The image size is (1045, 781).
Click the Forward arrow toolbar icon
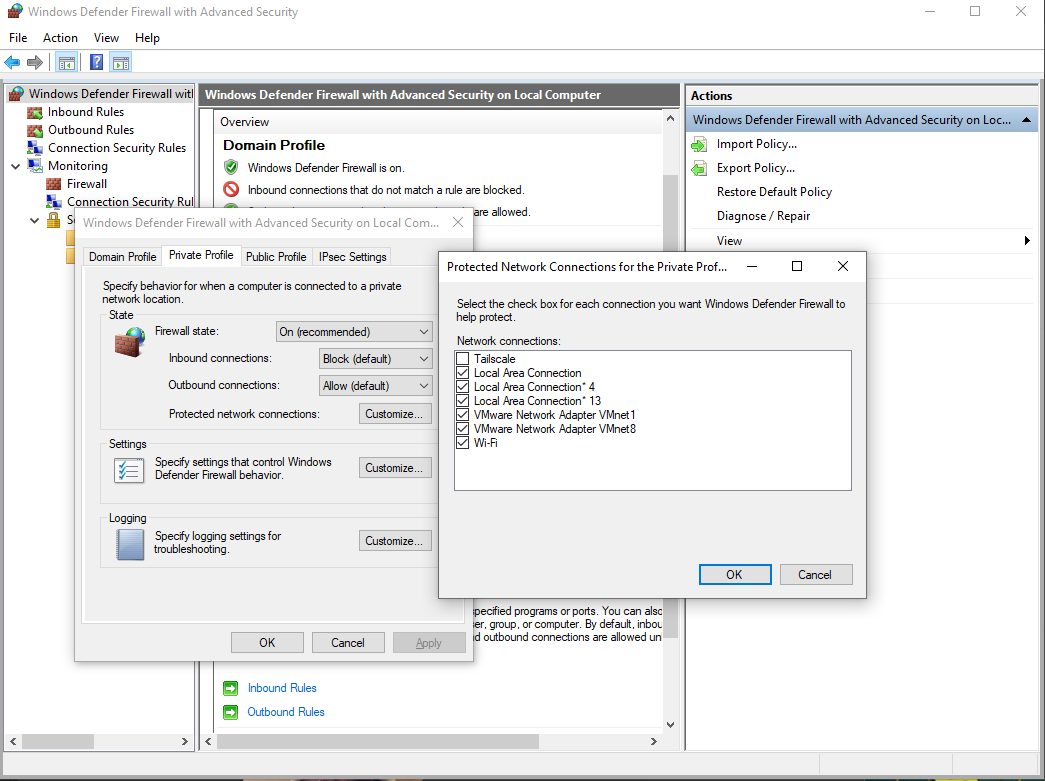(x=35, y=63)
